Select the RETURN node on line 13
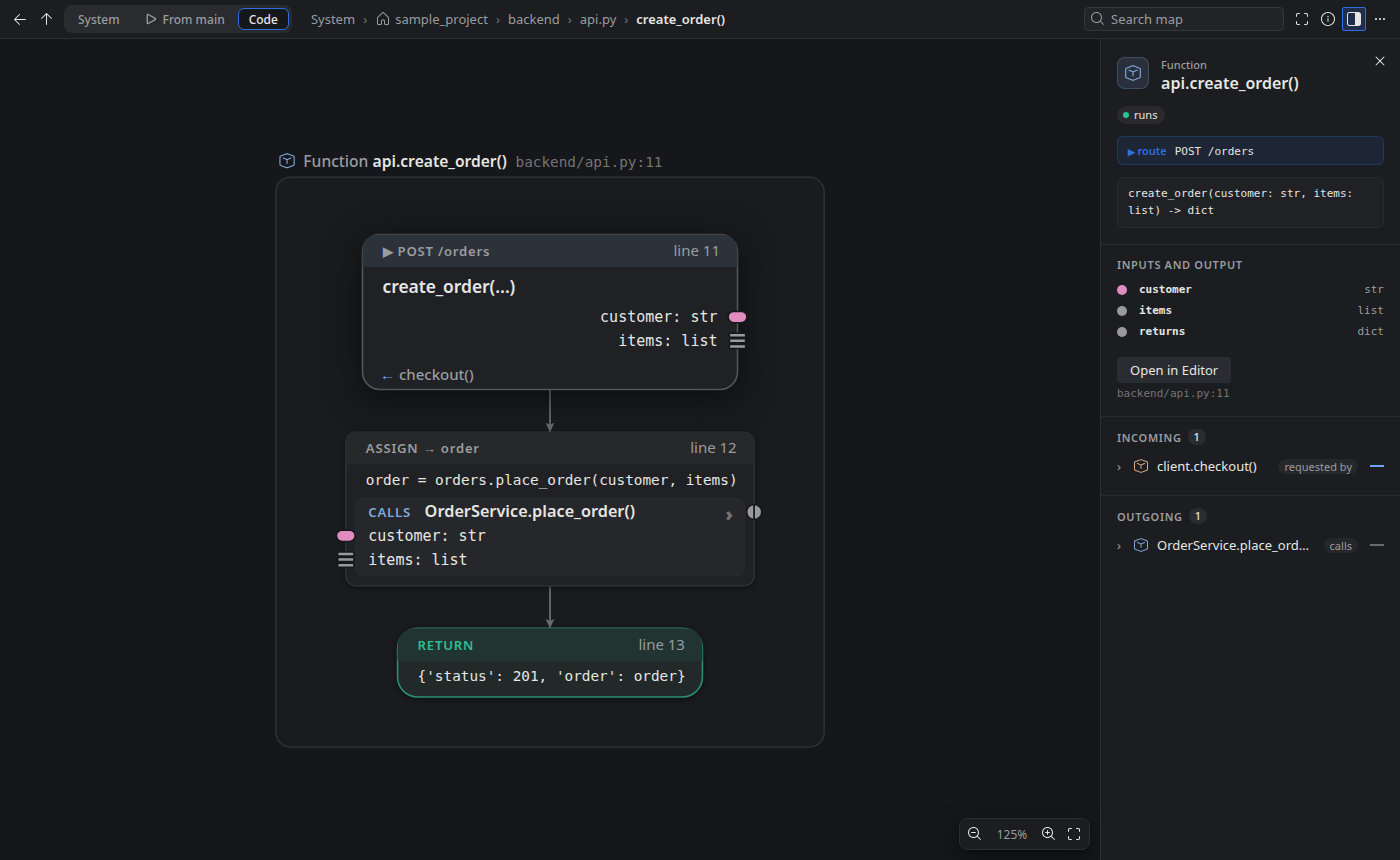This screenshot has width=1400, height=860. coord(550,662)
